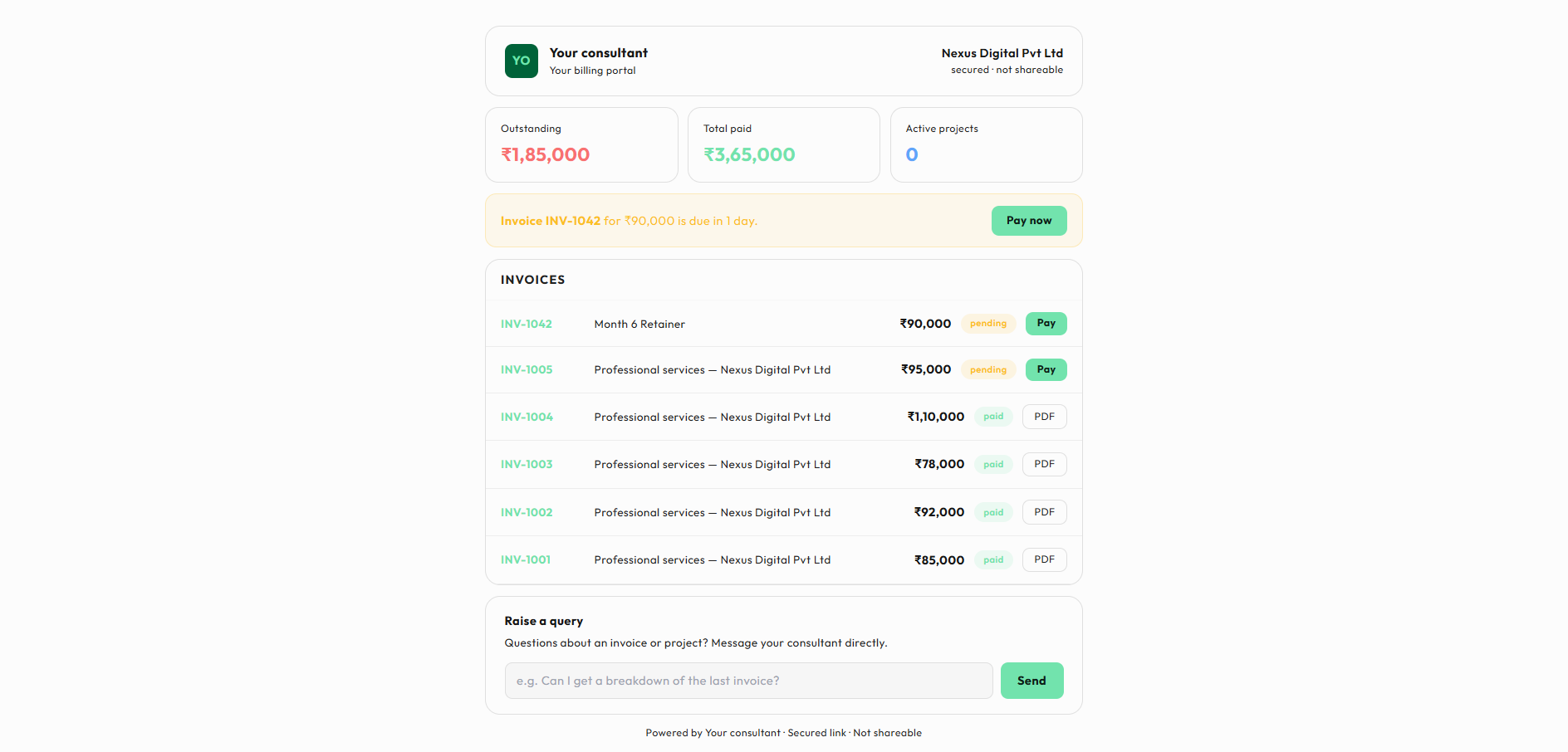Pay the ₹95,000 invoice INV-1005

point(1046,369)
